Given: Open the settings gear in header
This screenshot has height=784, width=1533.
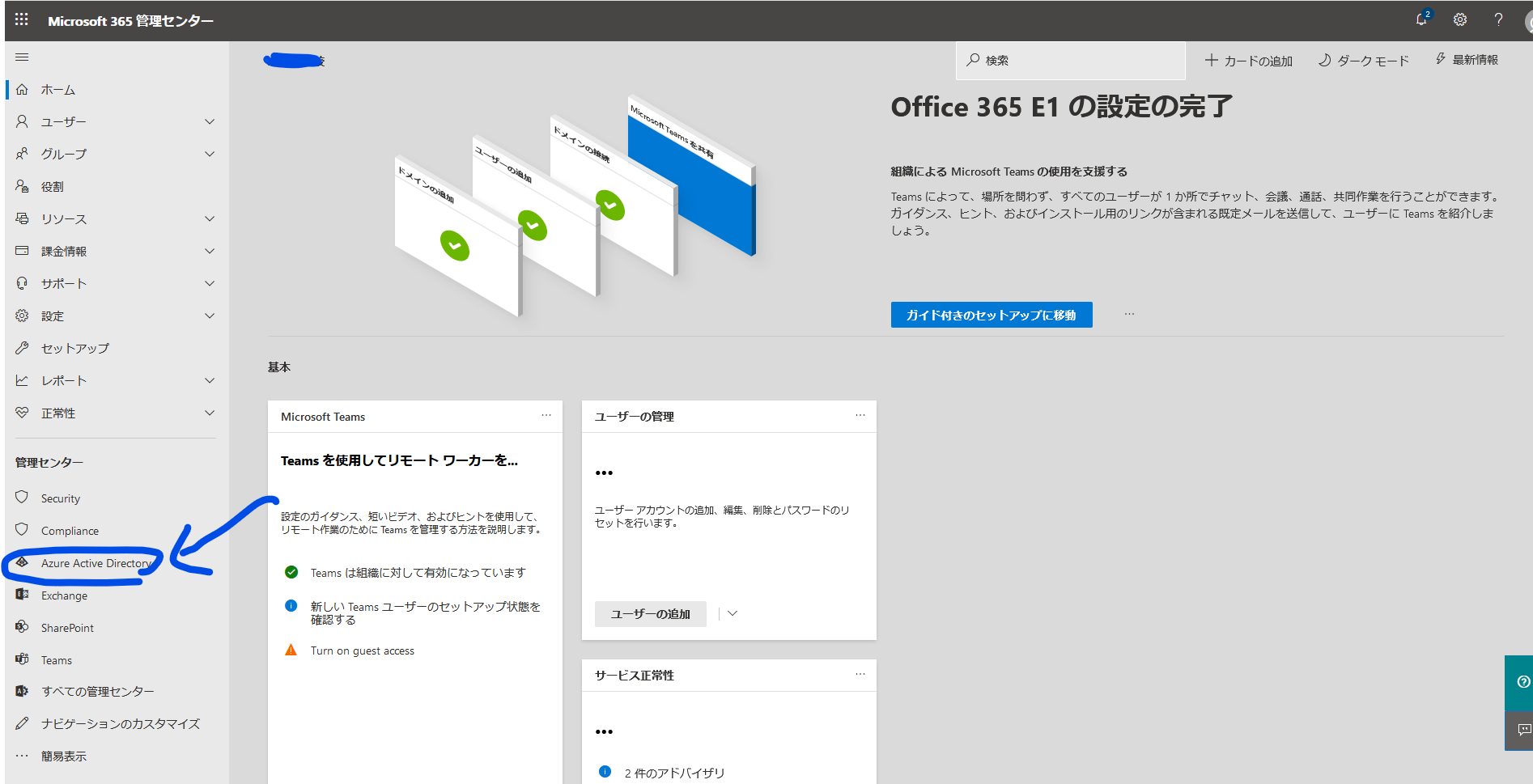Looking at the screenshot, I should click(x=1460, y=19).
